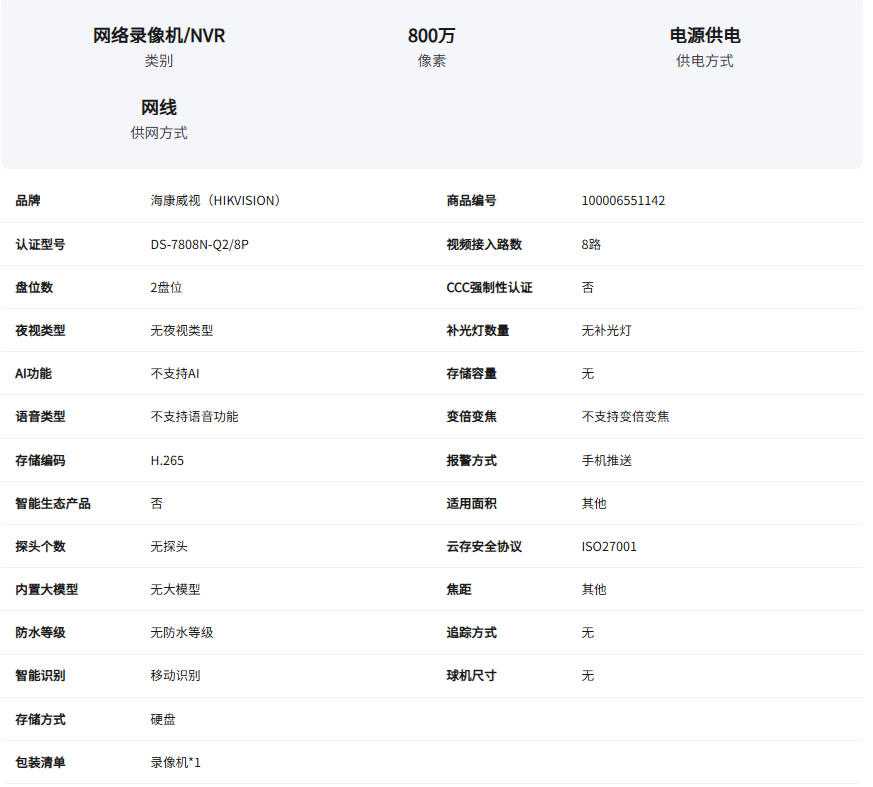This screenshot has height=787, width=873.
Task: Click the 不支持语音功能 value
Action: tap(194, 416)
